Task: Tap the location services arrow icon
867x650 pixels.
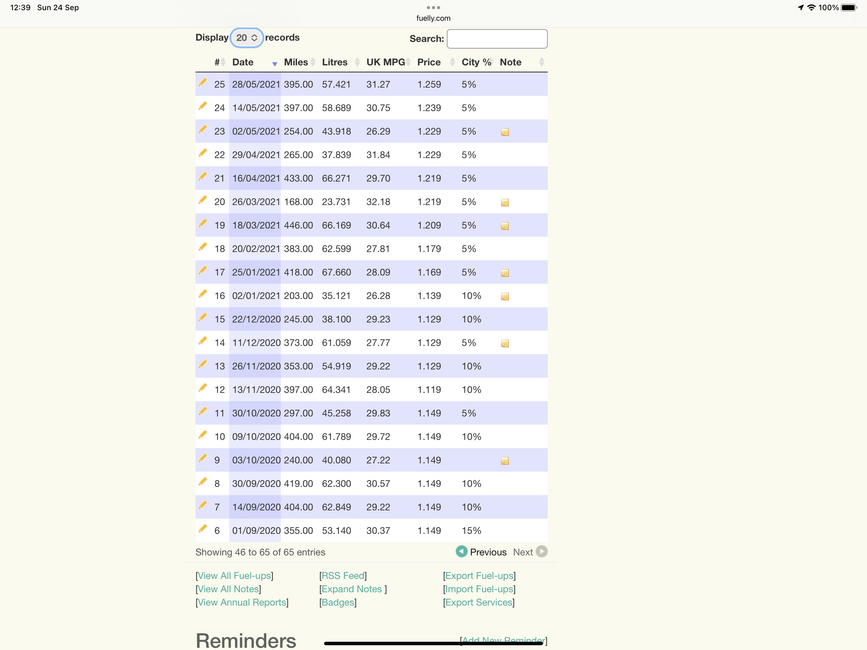Action: (x=800, y=7)
